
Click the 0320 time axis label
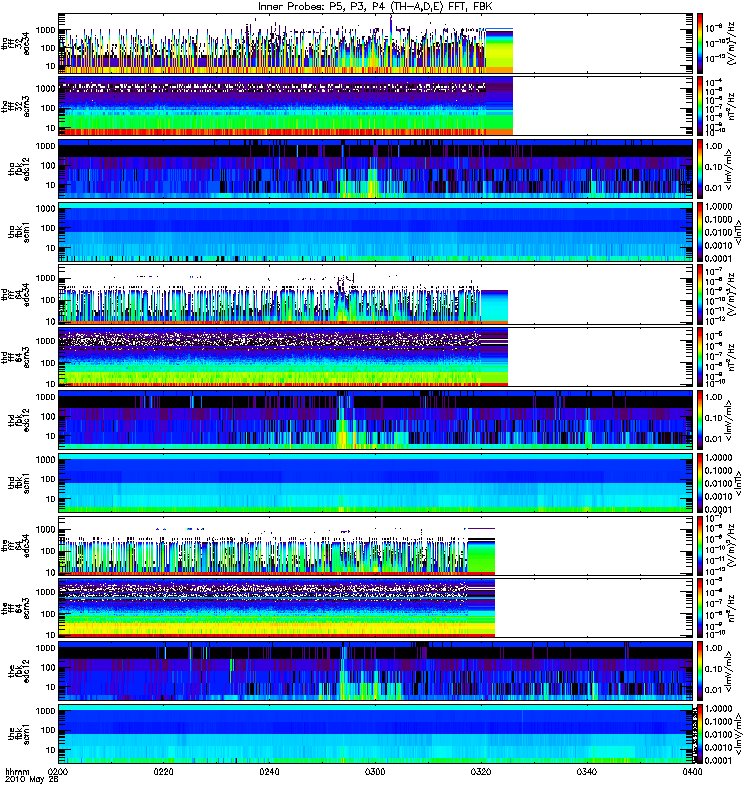[481, 771]
